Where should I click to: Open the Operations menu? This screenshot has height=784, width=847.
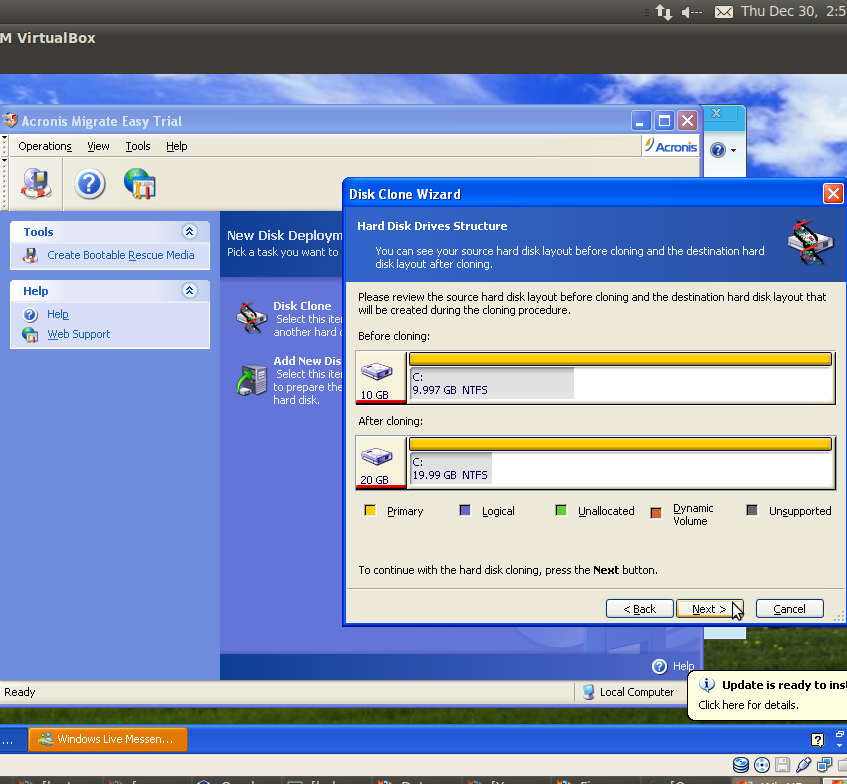pyautogui.click(x=45, y=146)
